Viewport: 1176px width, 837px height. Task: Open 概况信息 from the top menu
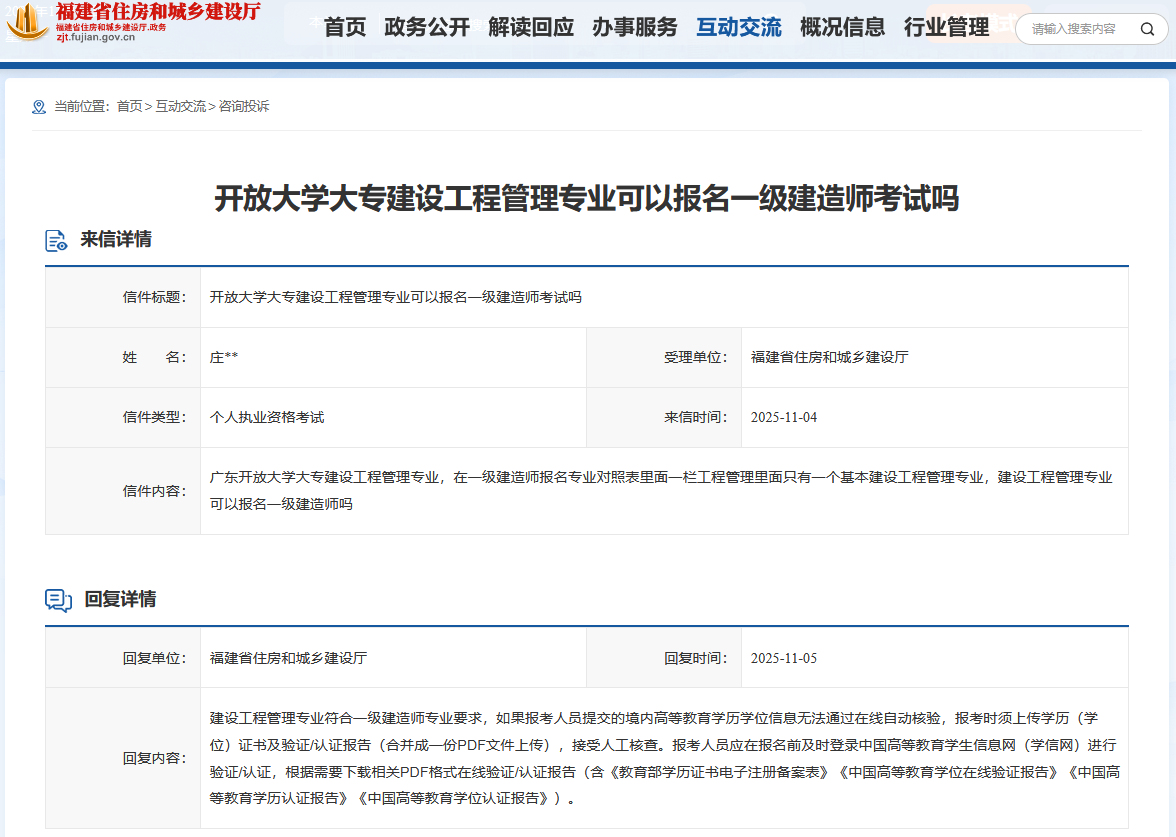point(842,28)
